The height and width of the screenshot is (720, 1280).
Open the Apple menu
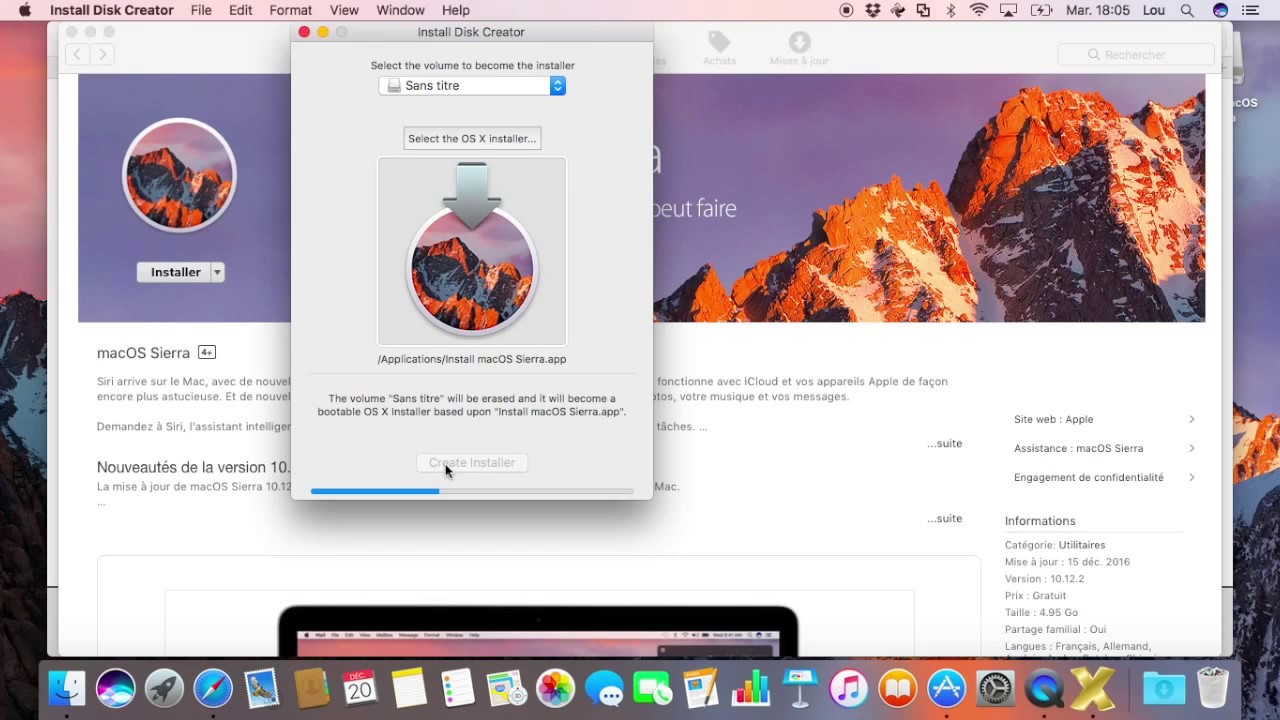(x=25, y=10)
